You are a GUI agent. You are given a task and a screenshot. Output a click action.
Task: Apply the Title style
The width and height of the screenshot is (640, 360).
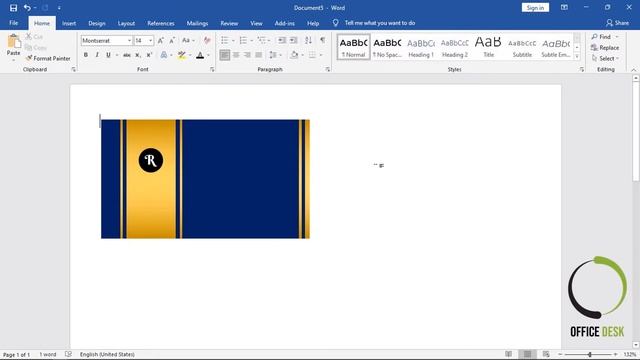pos(488,47)
